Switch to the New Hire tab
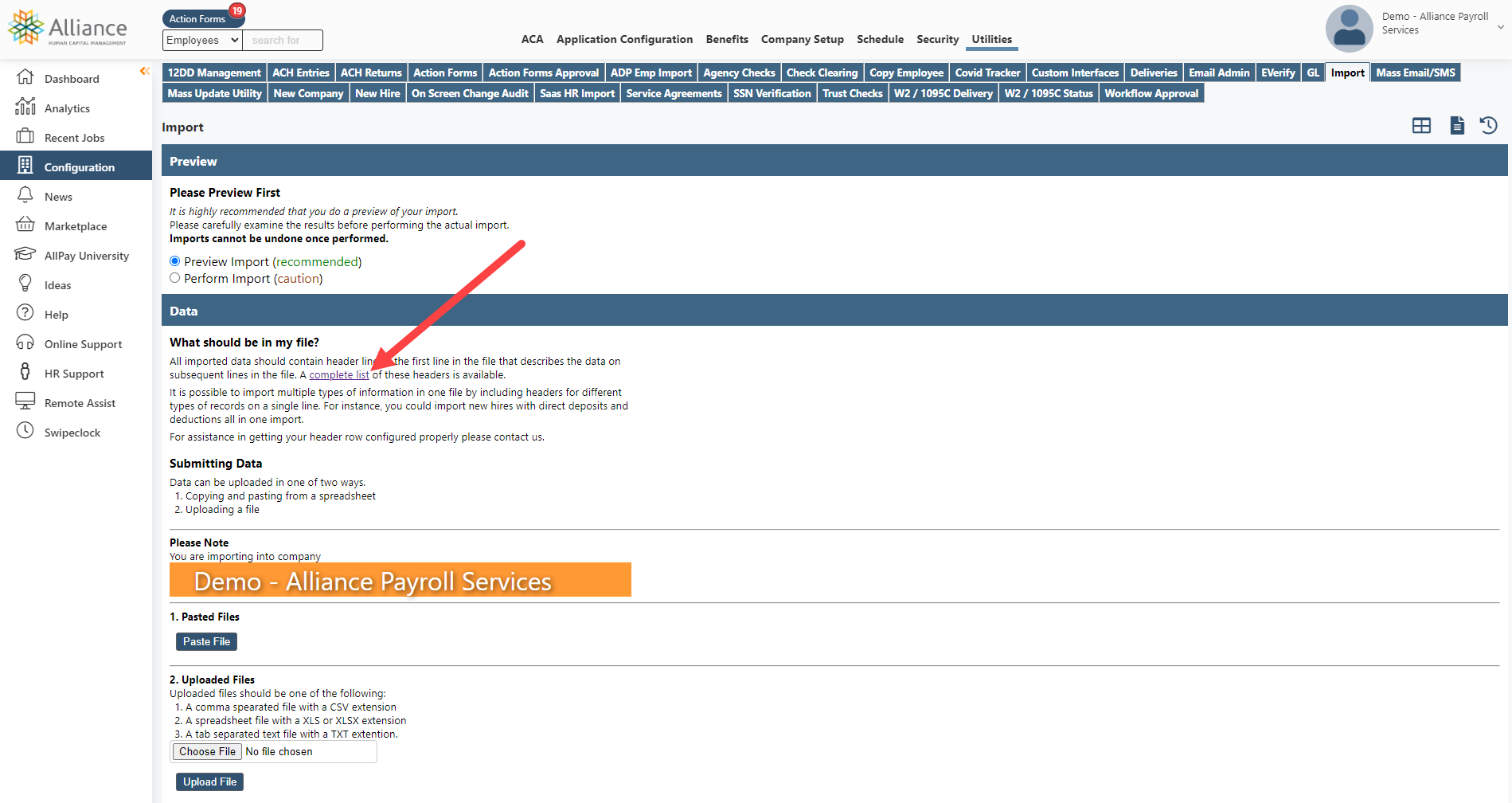The image size is (1512, 803). tap(377, 93)
